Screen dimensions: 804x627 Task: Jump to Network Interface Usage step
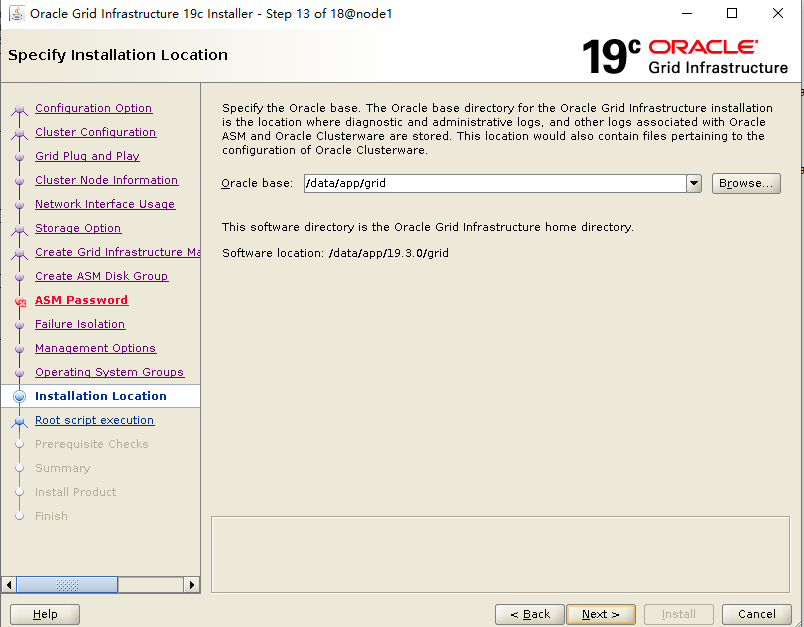pyautogui.click(x=105, y=204)
